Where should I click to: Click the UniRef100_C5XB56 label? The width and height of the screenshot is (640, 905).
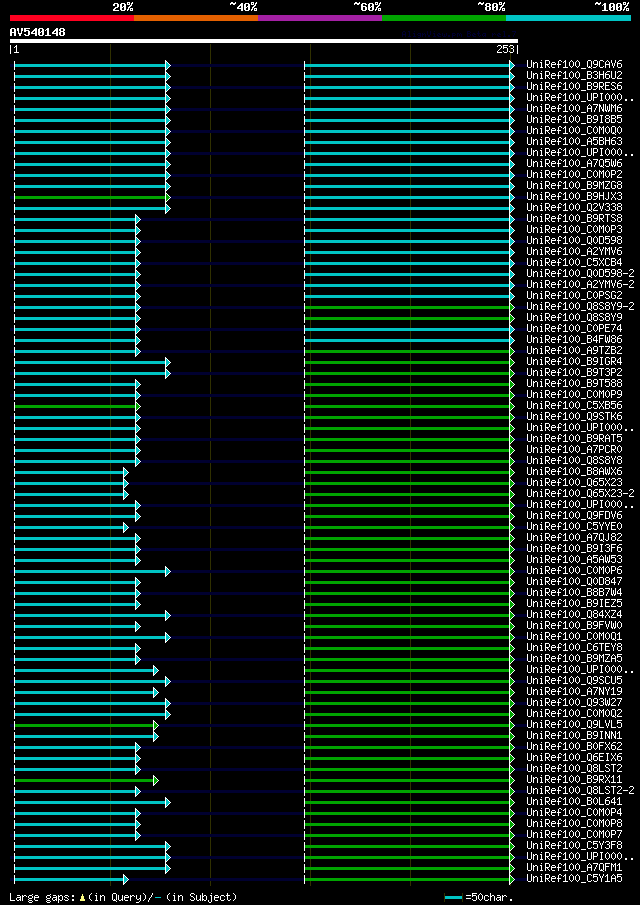pyautogui.click(x=574, y=406)
